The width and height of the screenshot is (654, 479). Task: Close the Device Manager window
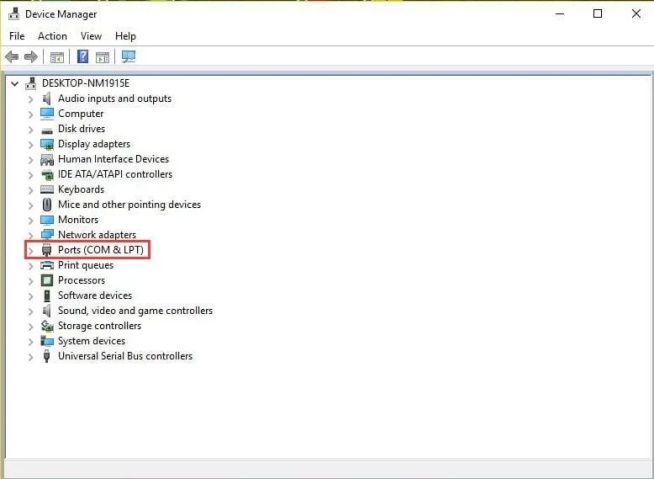coord(636,14)
